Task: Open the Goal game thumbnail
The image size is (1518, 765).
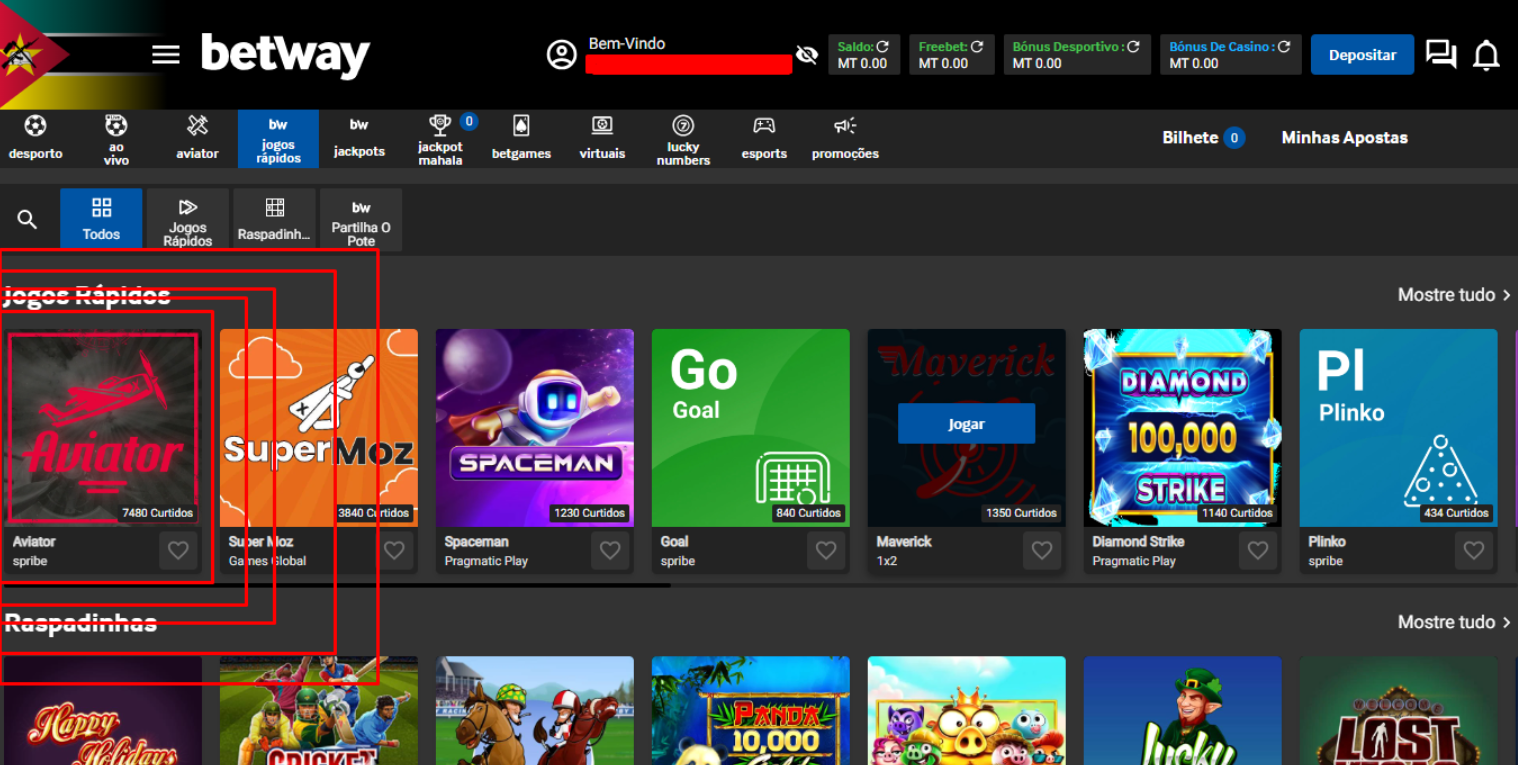Action: 751,428
